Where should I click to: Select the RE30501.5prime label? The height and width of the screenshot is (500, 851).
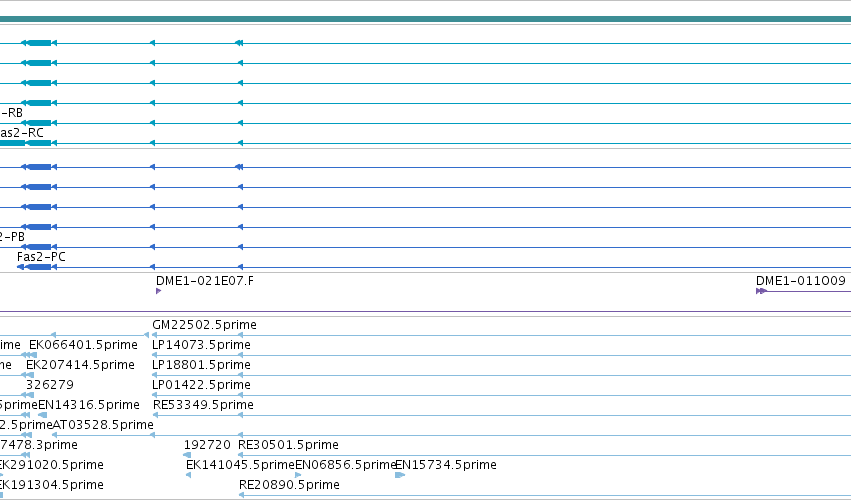[288, 445]
